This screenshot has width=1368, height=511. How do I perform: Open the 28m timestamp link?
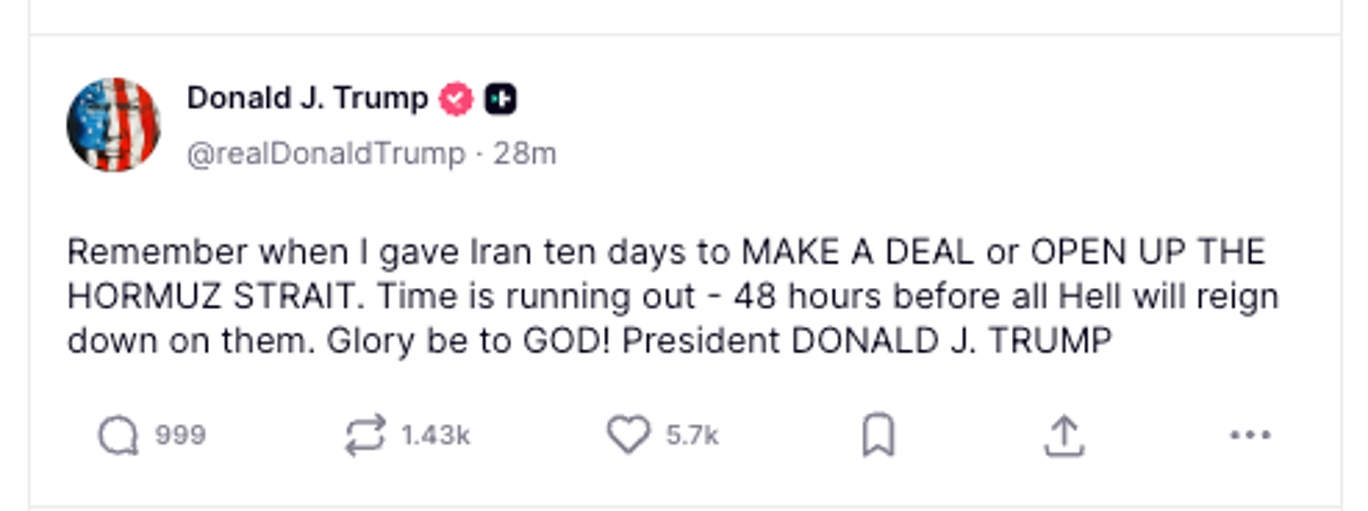pyautogui.click(x=525, y=154)
